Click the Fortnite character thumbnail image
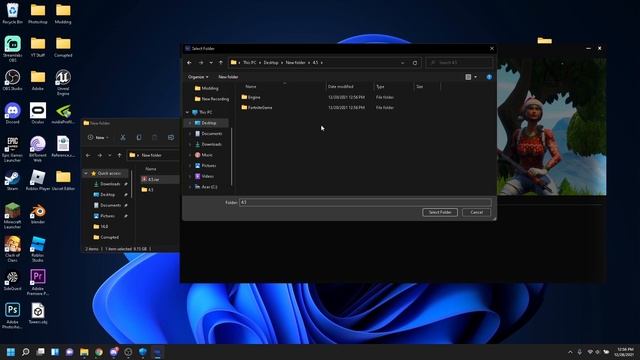 (551, 127)
